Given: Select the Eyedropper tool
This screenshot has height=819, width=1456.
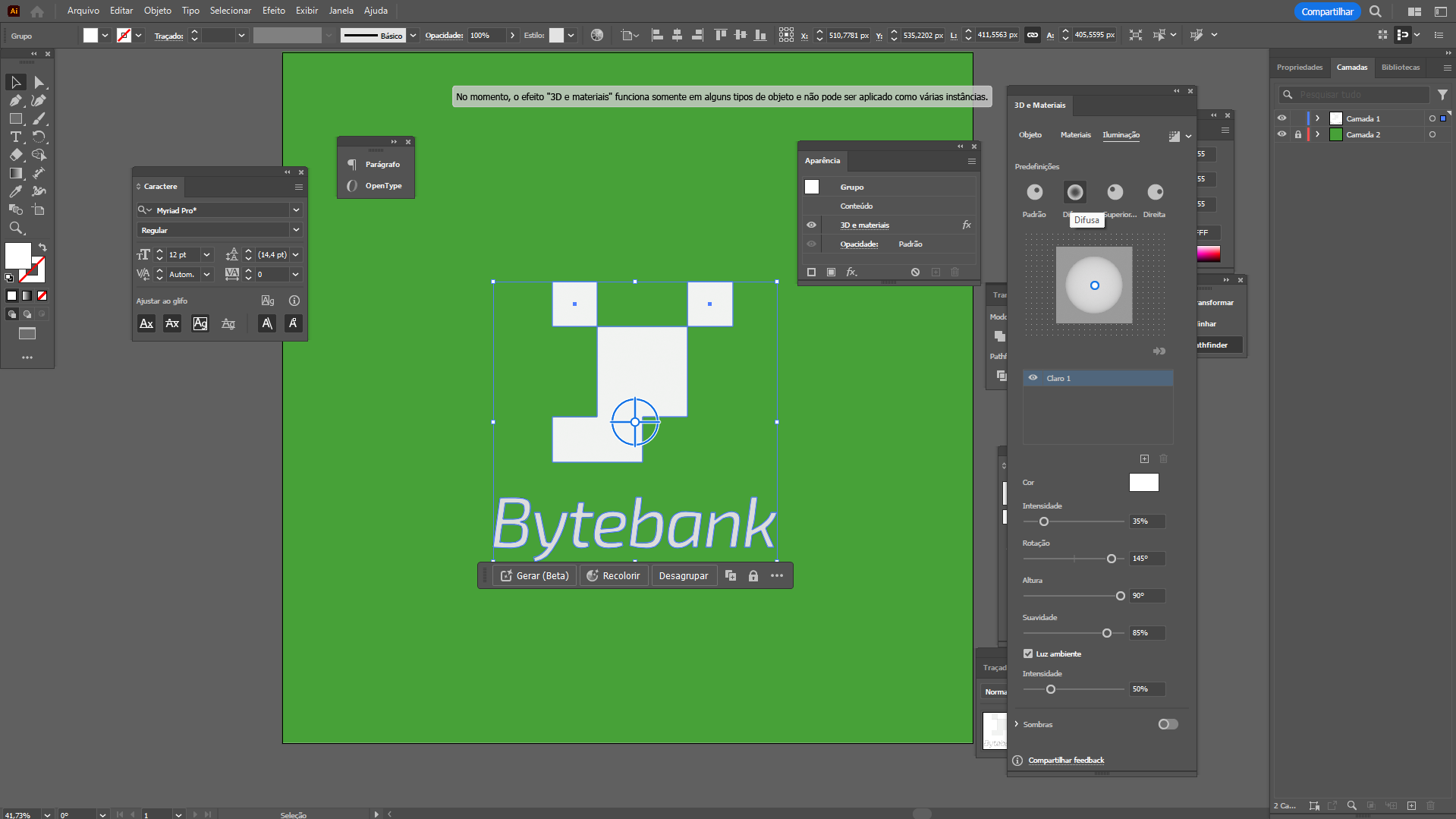Looking at the screenshot, I should (x=16, y=191).
